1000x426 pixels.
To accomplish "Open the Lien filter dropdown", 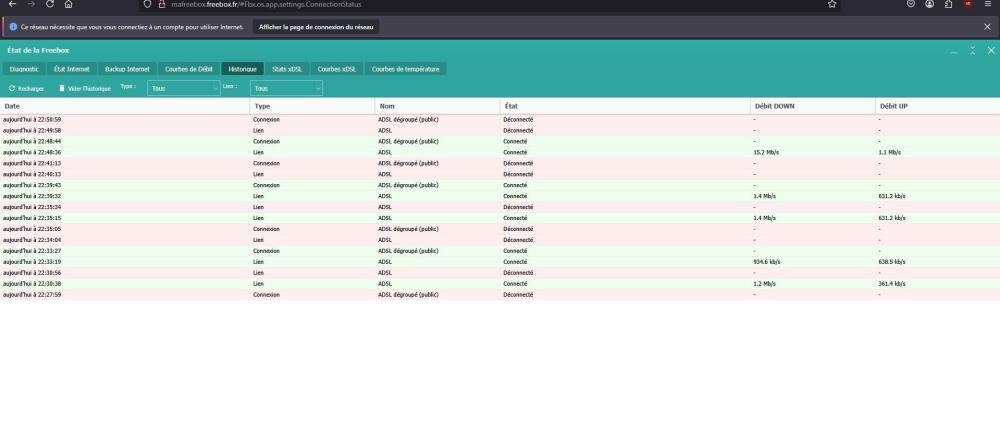I will 286,89.
